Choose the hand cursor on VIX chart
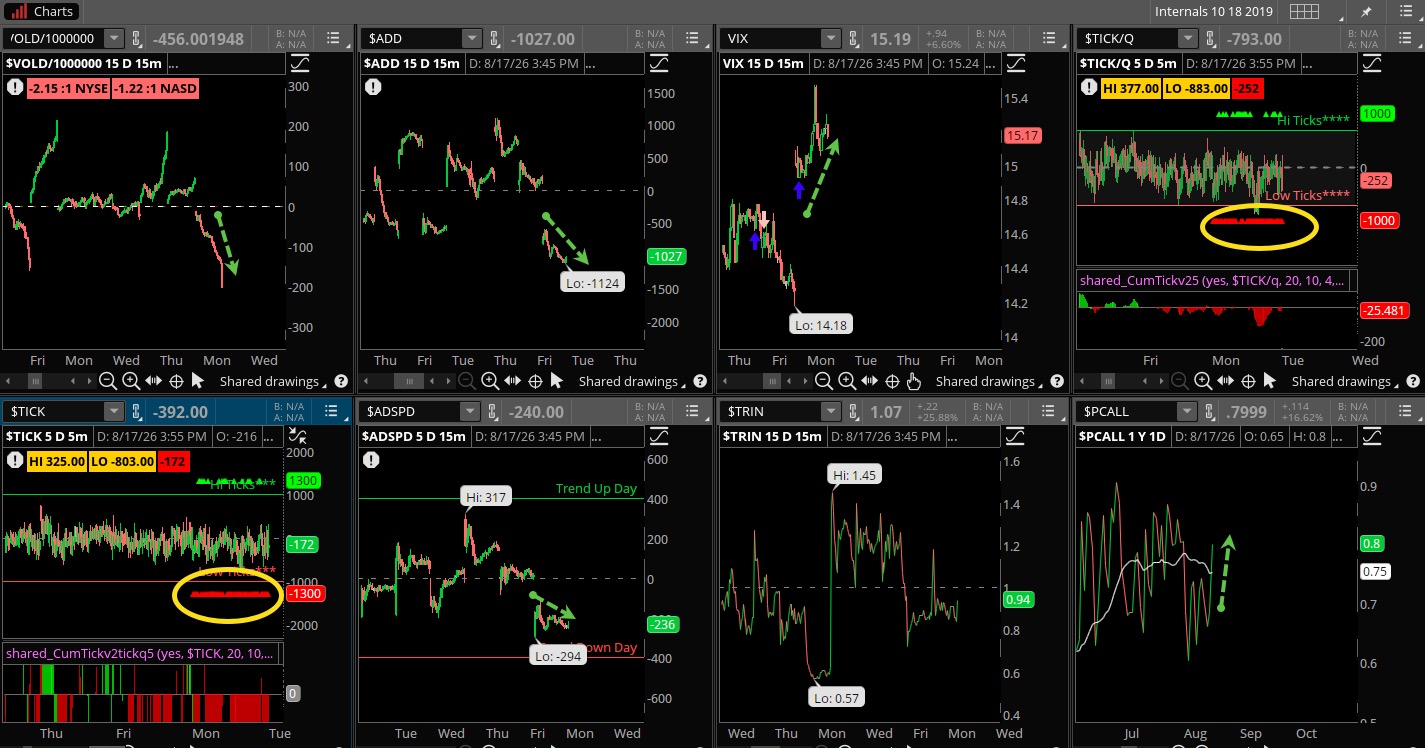 point(914,381)
